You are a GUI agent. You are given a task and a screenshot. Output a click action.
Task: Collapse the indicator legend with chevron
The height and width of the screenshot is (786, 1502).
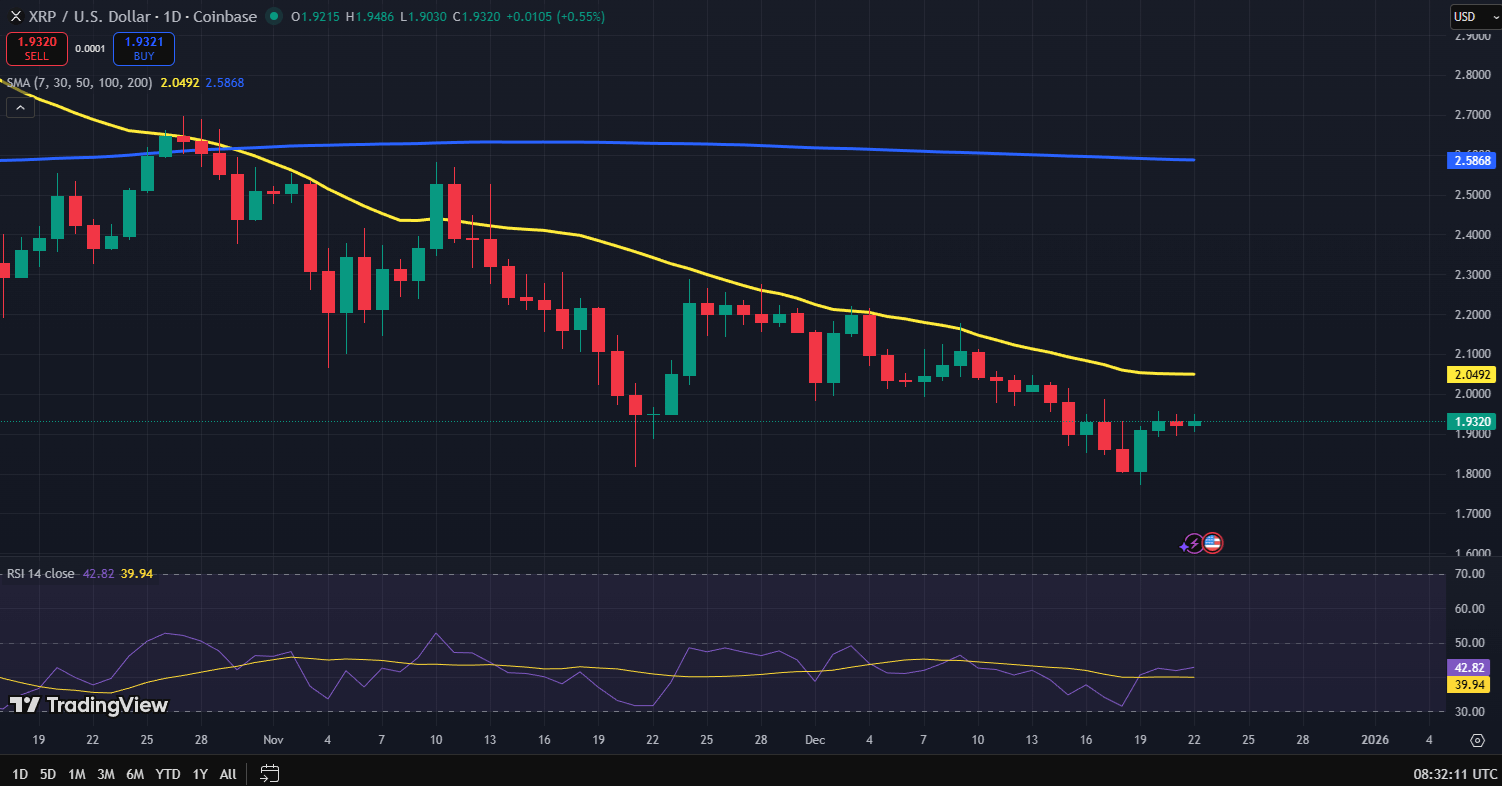(x=20, y=107)
